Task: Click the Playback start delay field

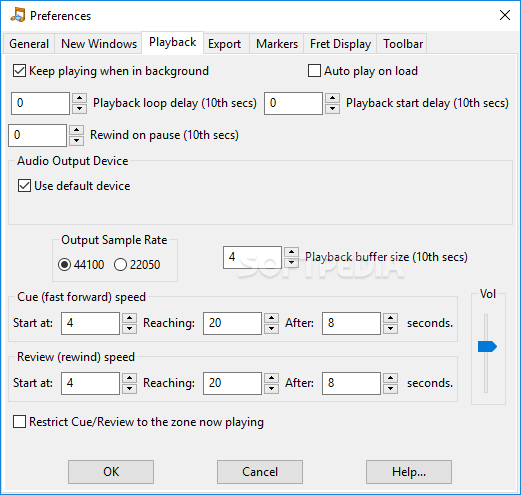Action: click(293, 103)
